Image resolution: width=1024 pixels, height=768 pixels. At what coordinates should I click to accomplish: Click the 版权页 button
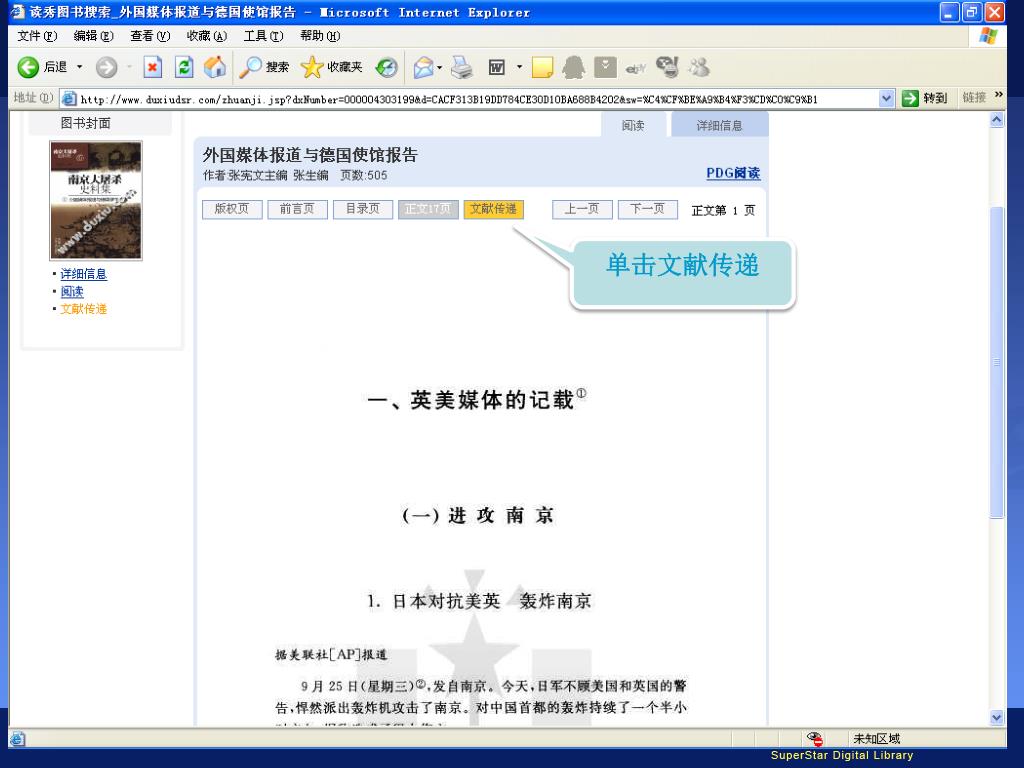tap(232, 209)
